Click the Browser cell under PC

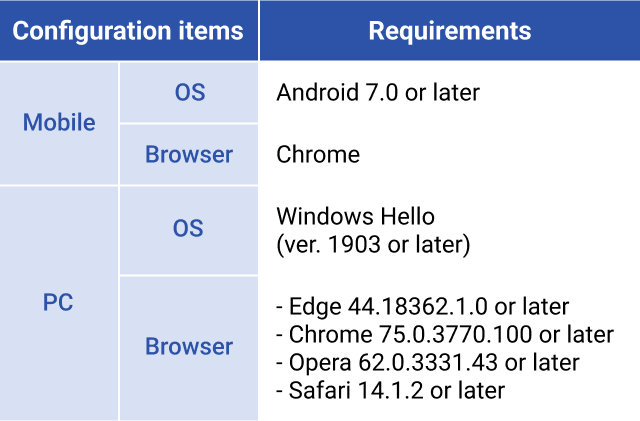pyautogui.click(x=189, y=348)
